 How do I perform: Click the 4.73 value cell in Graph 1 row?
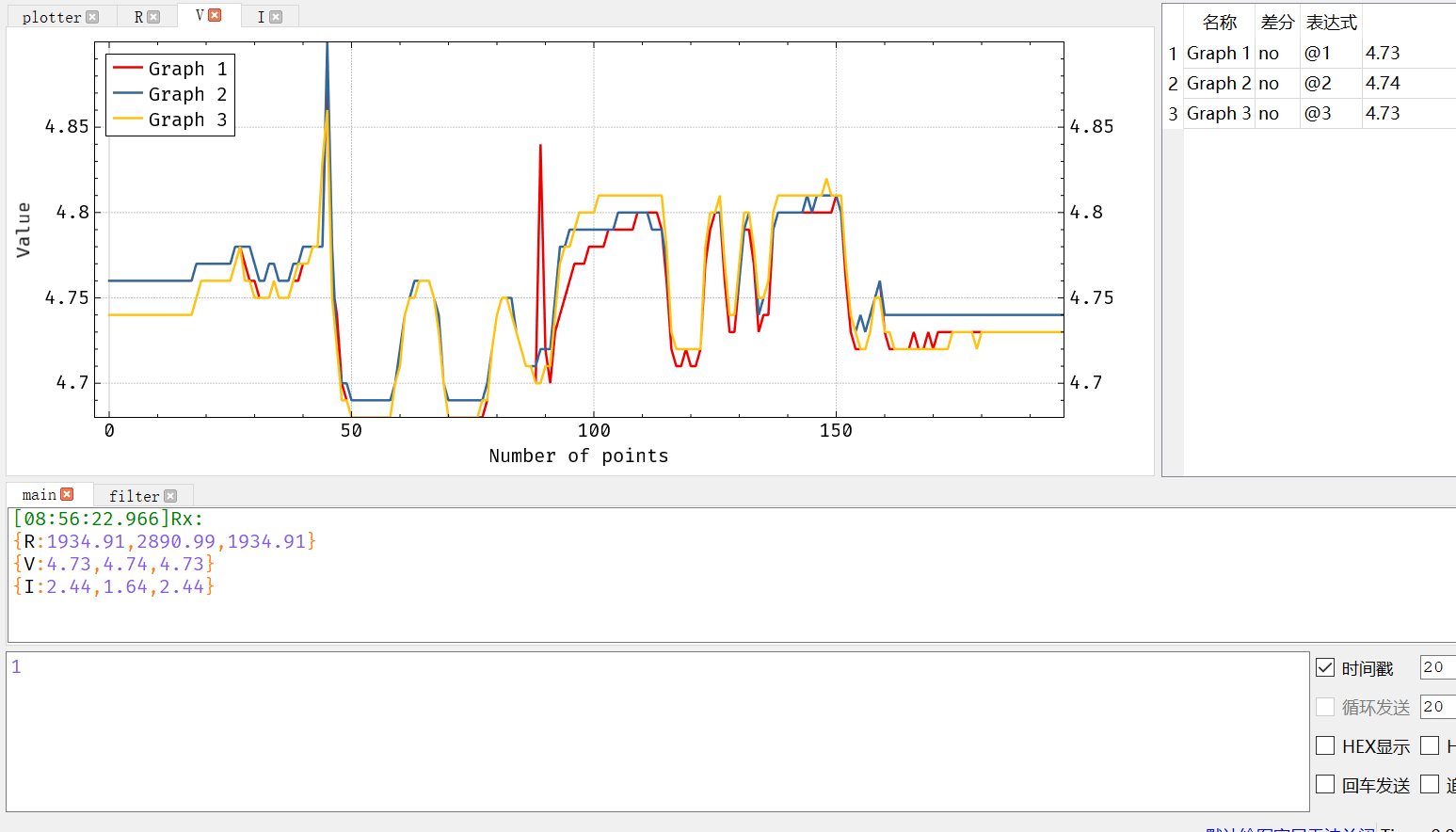click(x=1409, y=53)
